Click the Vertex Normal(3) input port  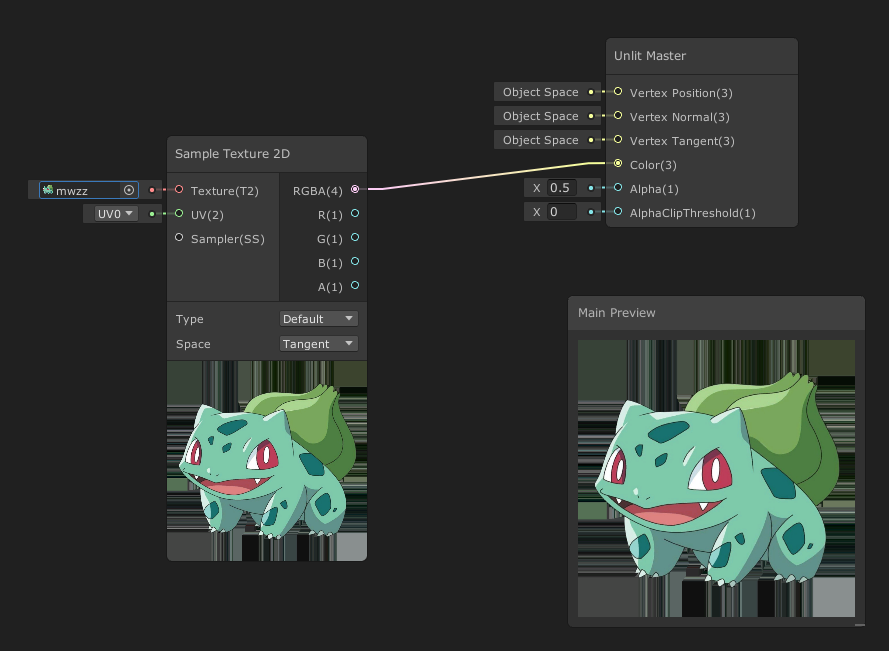pyautogui.click(x=619, y=117)
